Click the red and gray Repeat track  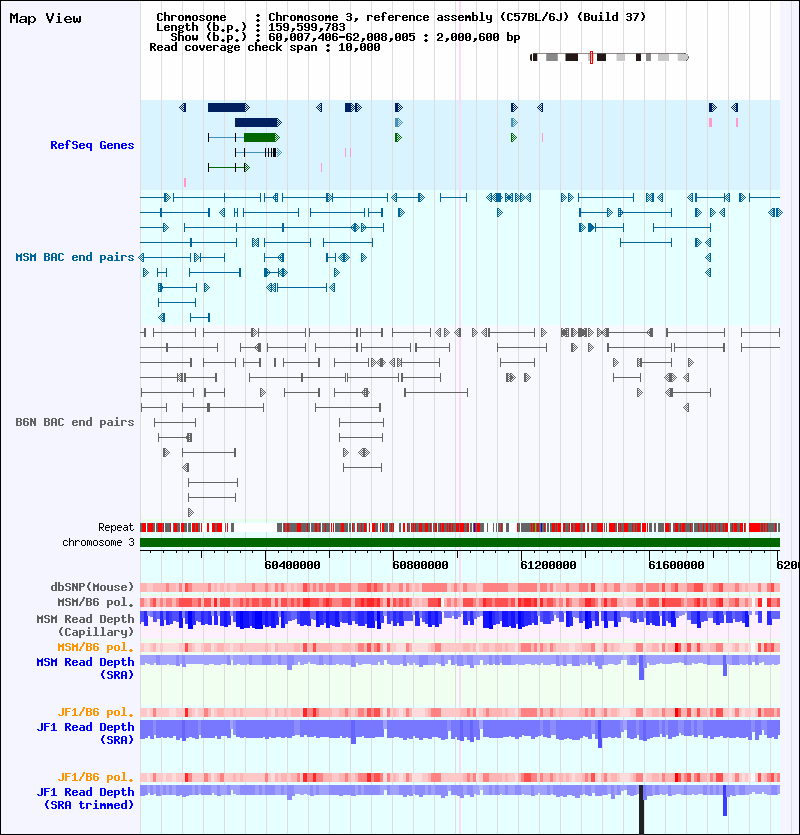pos(460,528)
